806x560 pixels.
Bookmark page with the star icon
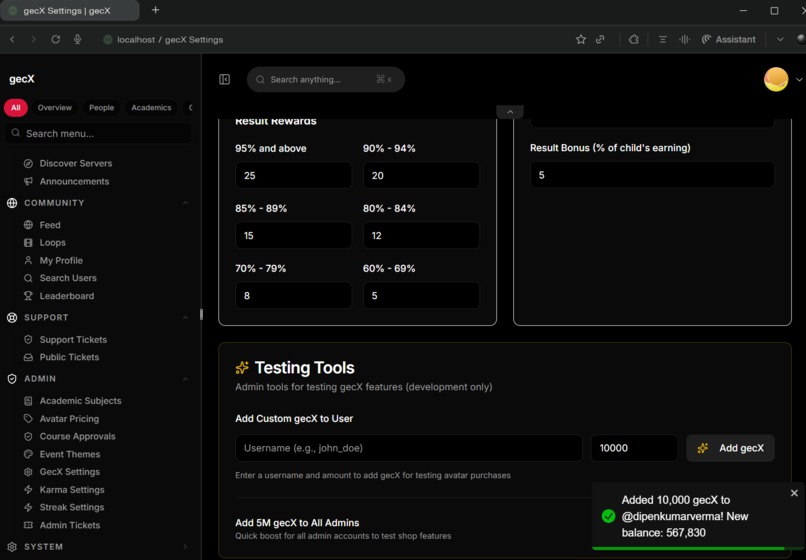click(x=581, y=40)
